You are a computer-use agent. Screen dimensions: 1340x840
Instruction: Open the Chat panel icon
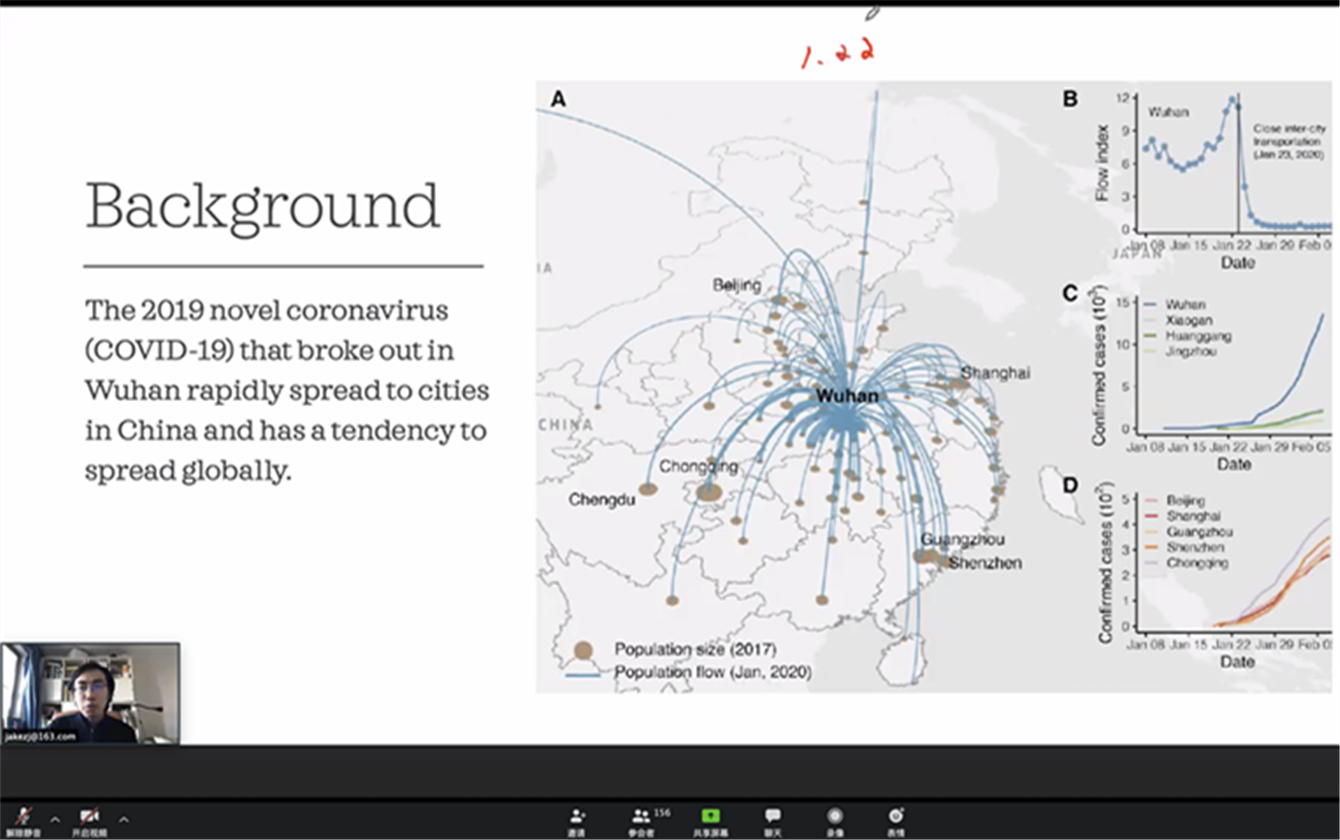[772, 818]
